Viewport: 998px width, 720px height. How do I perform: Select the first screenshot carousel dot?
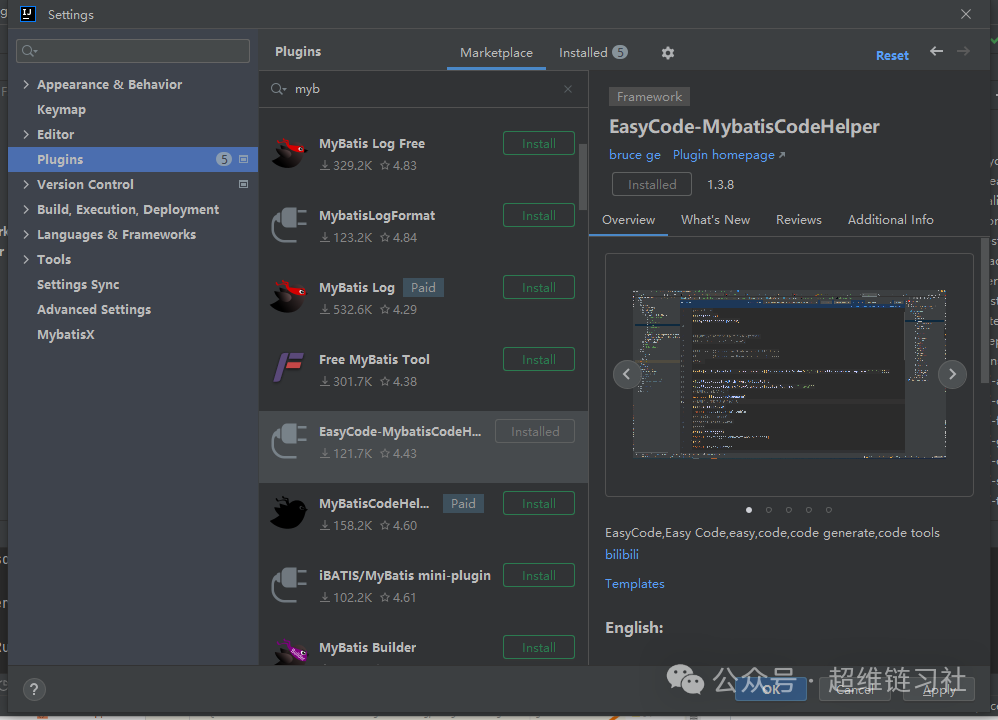coord(749,510)
